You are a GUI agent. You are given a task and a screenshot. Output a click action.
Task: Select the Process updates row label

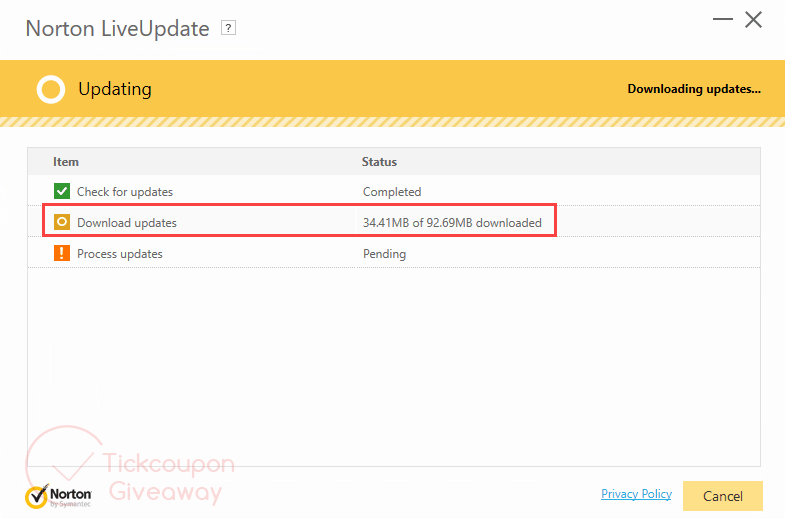coord(120,254)
